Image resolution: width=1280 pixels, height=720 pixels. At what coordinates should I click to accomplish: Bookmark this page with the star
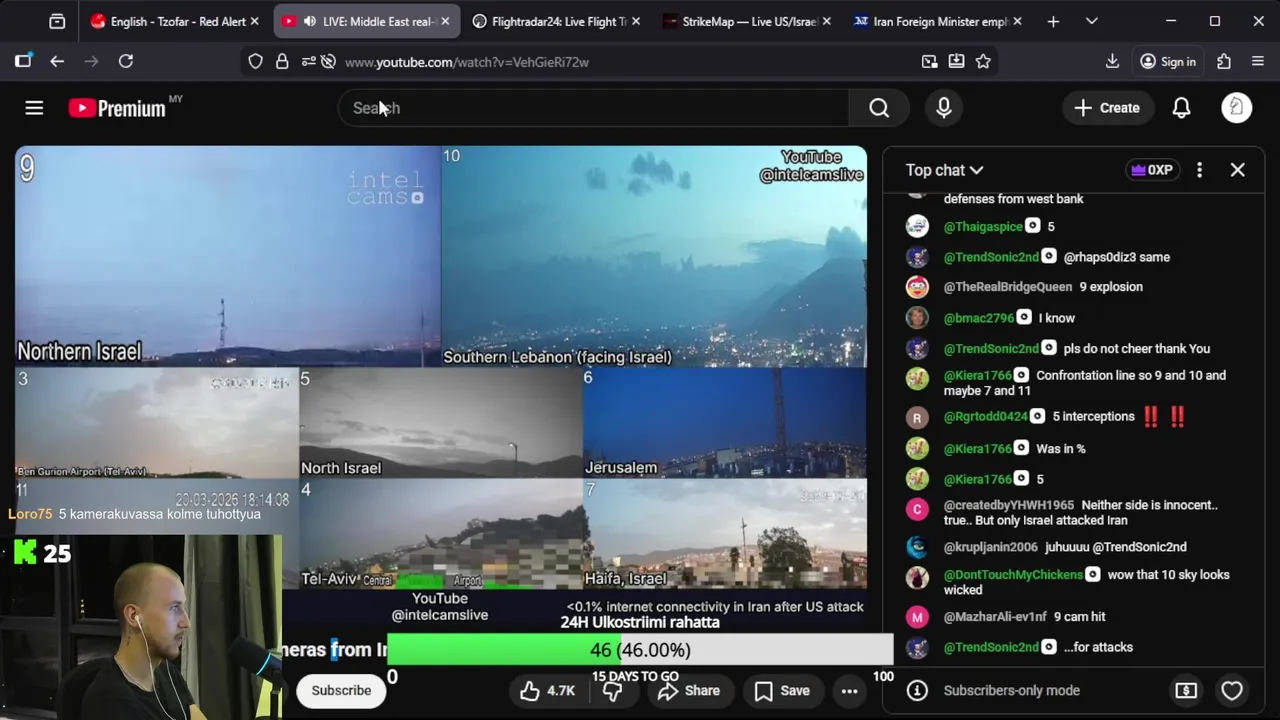[983, 62]
